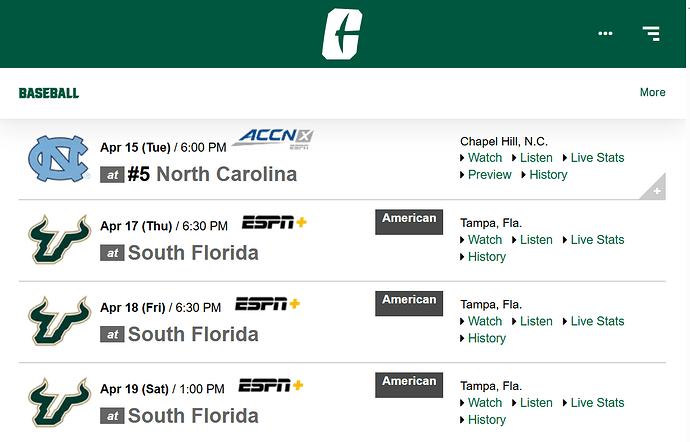
Task: Click the ACCNX network logo
Action: point(273,139)
